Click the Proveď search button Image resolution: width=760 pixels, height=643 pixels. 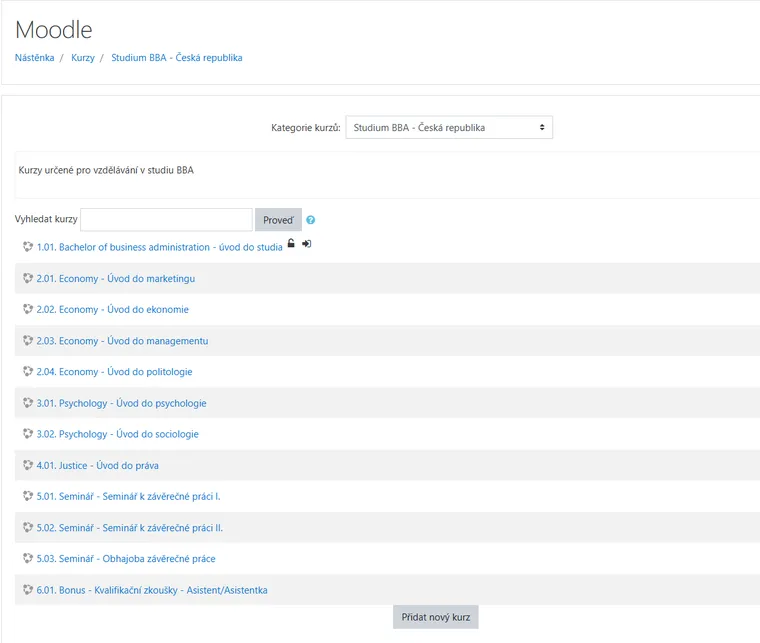coord(278,220)
